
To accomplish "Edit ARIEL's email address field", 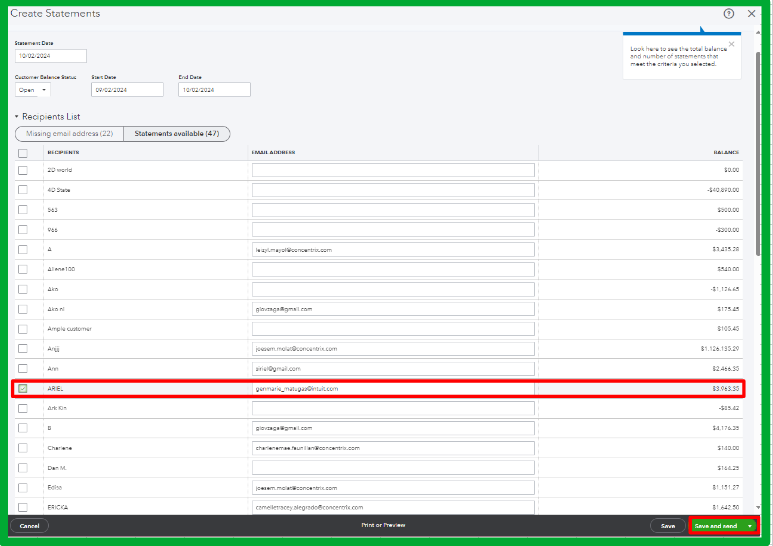I will click(393, 389).
